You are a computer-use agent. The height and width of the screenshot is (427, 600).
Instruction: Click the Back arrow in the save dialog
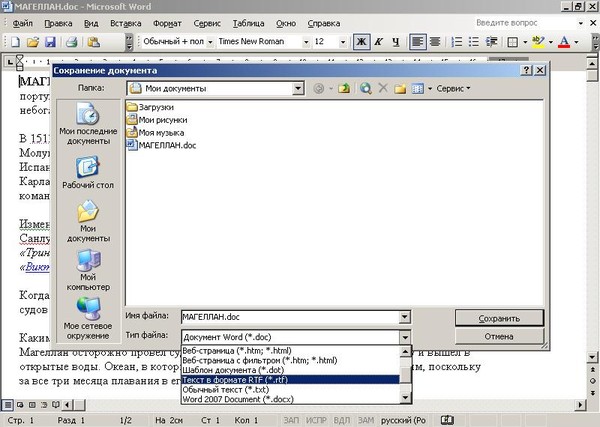[318, 89]
